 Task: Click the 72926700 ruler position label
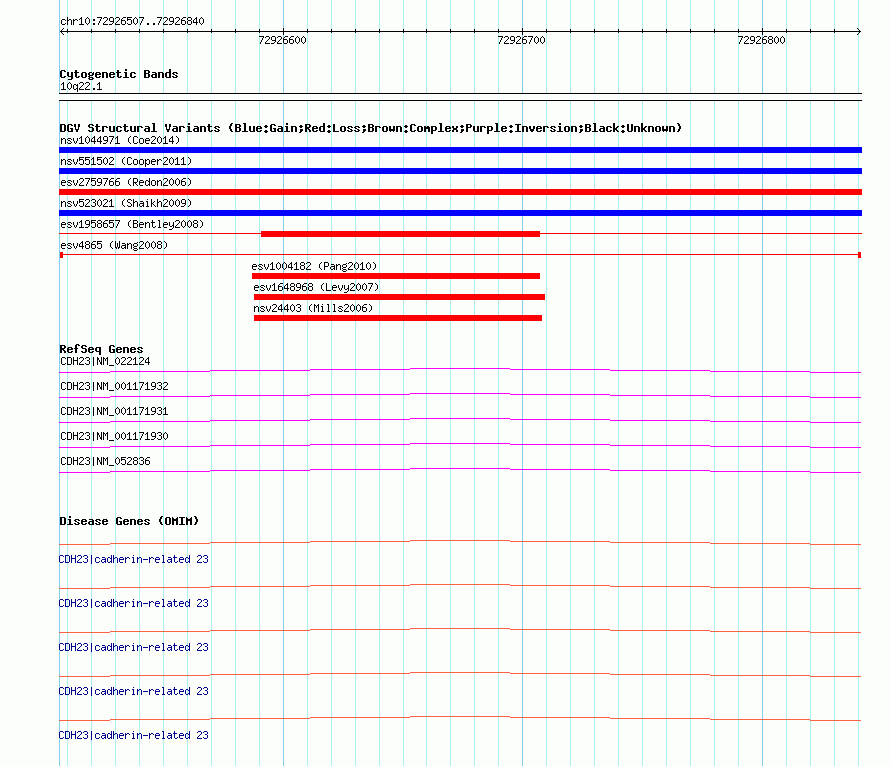521,40
